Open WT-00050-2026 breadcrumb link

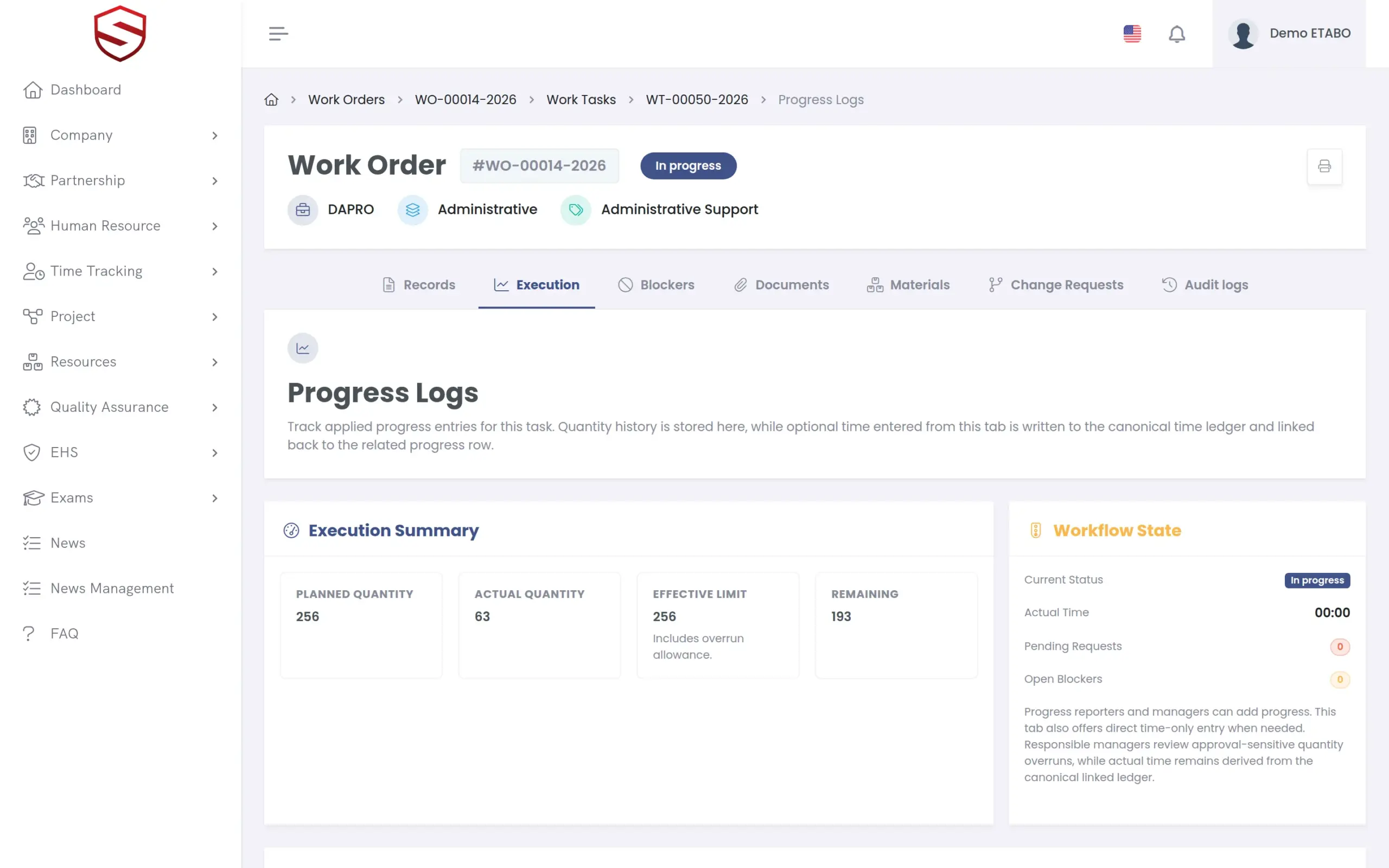pyautogui.click(x=697, y=100)
